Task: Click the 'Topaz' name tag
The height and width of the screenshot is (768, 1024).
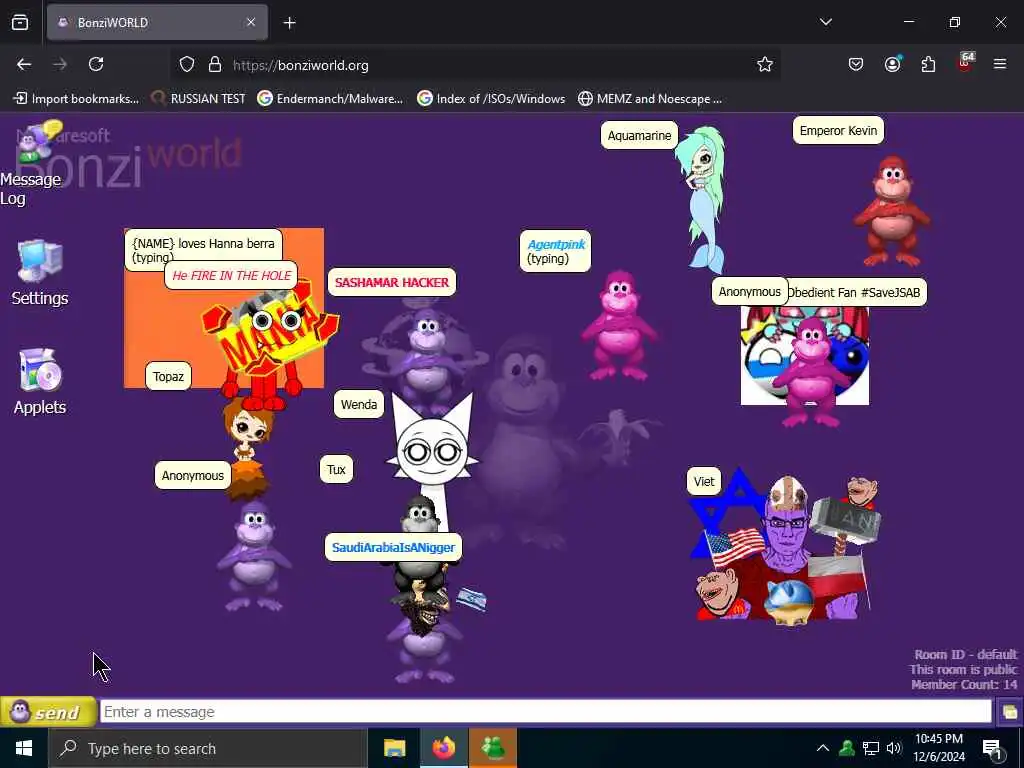Action: pyautogui.click(x=168, y=376)
